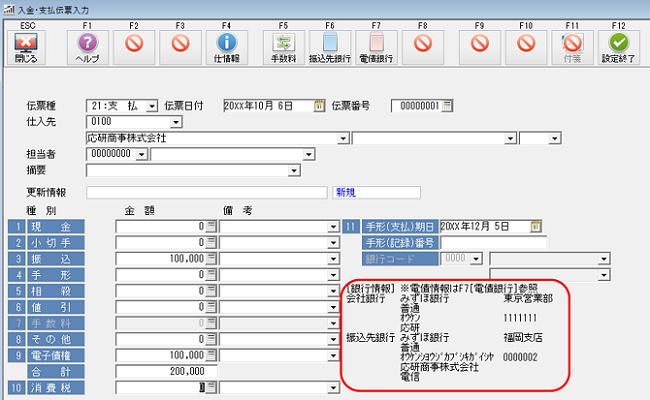Open calendar for 手形(支払)期日 date

click(x=536, y=226)
